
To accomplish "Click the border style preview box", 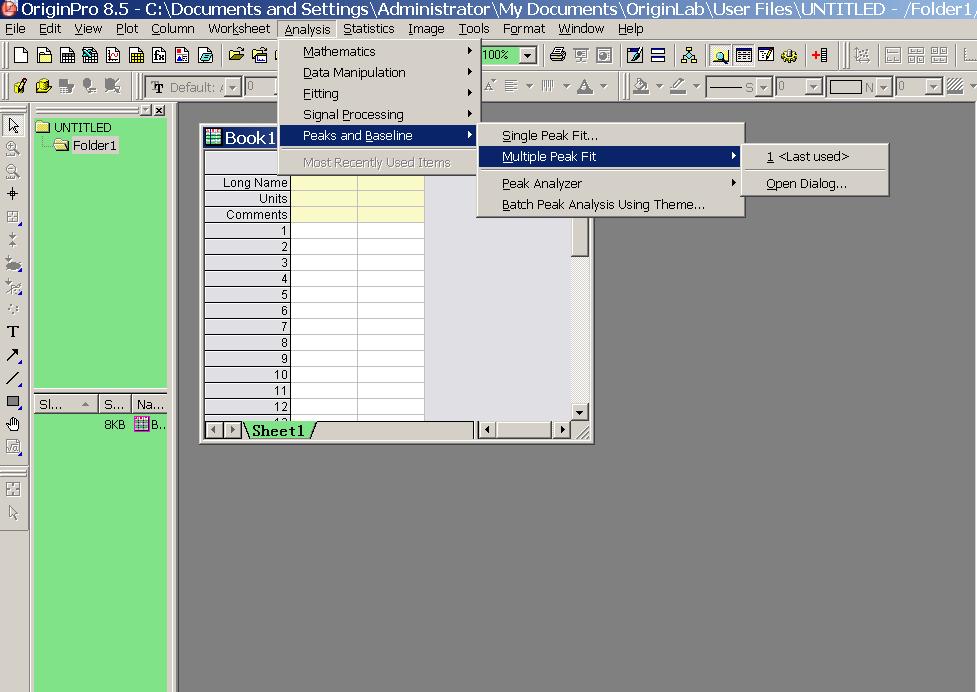I will 846,87.
